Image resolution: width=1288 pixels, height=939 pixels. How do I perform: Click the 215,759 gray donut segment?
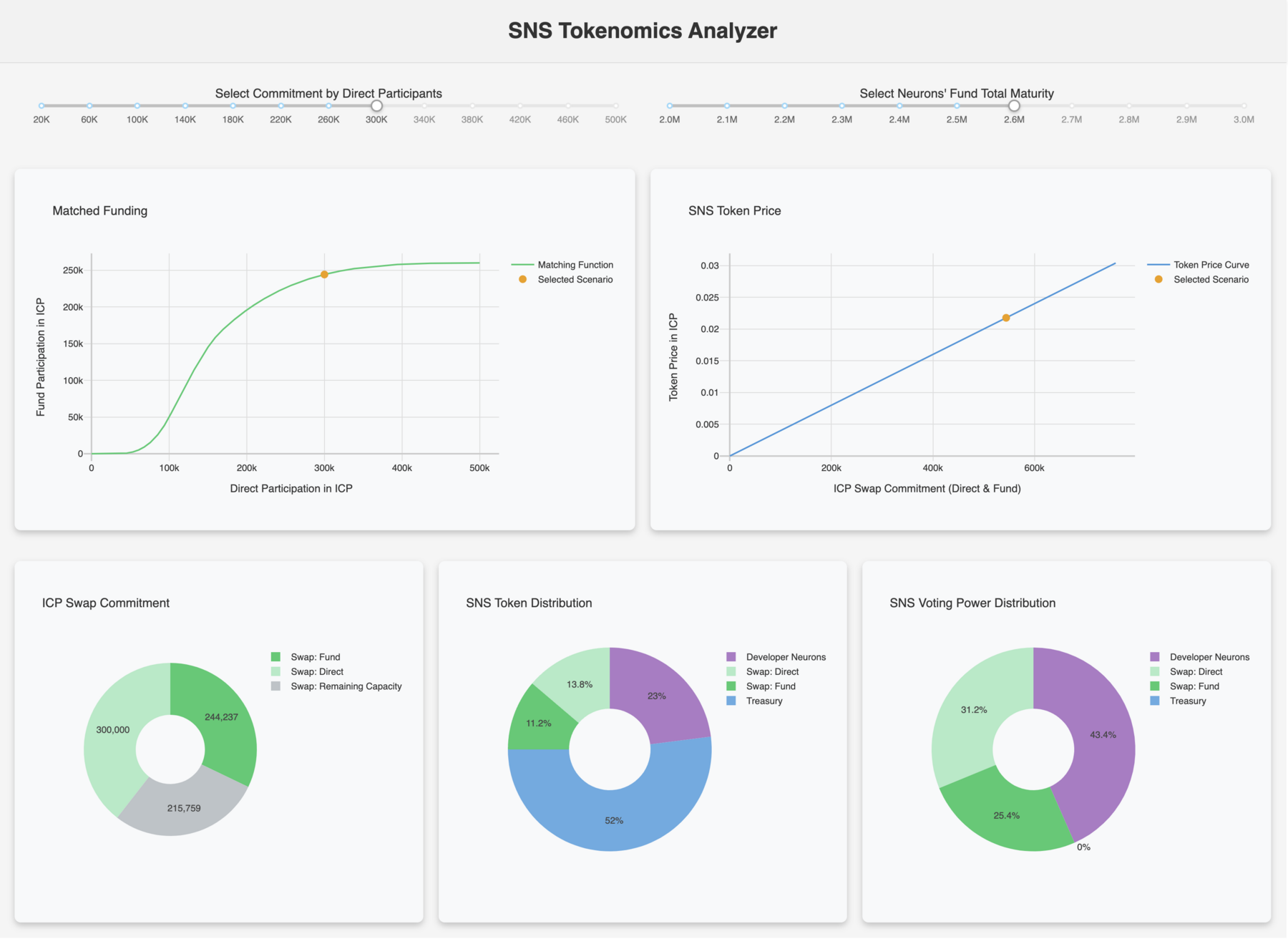(183, 807)
